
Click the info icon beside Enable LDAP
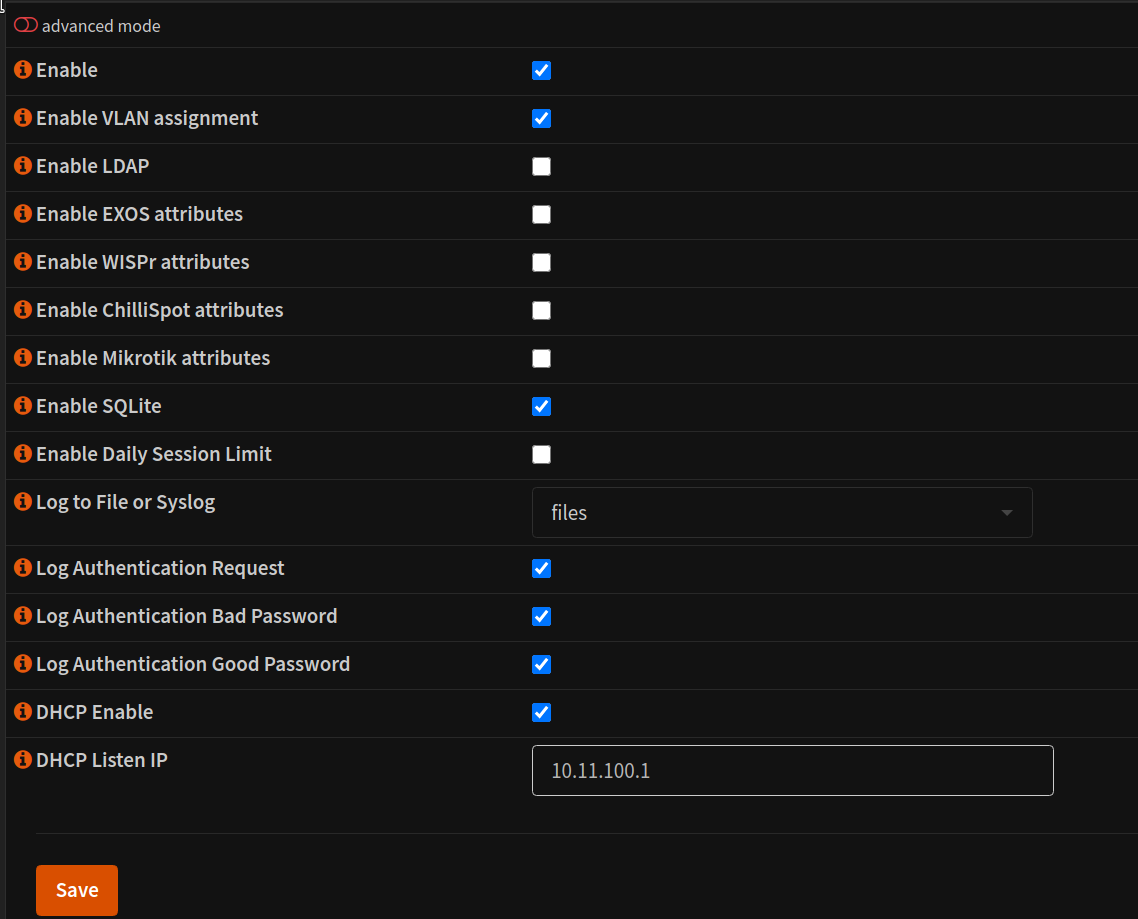22,166
